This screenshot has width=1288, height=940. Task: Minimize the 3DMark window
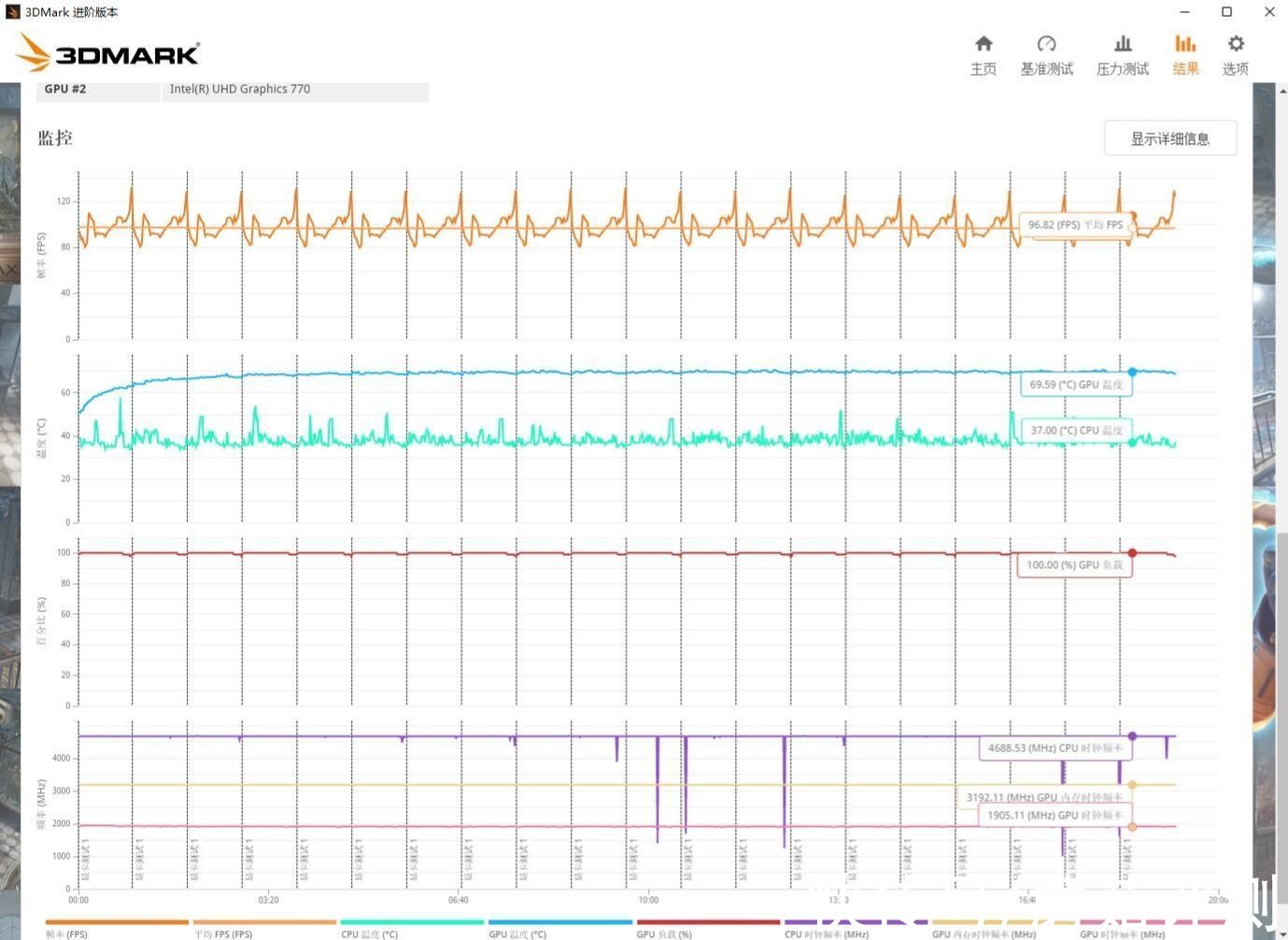coord(1185,12)
